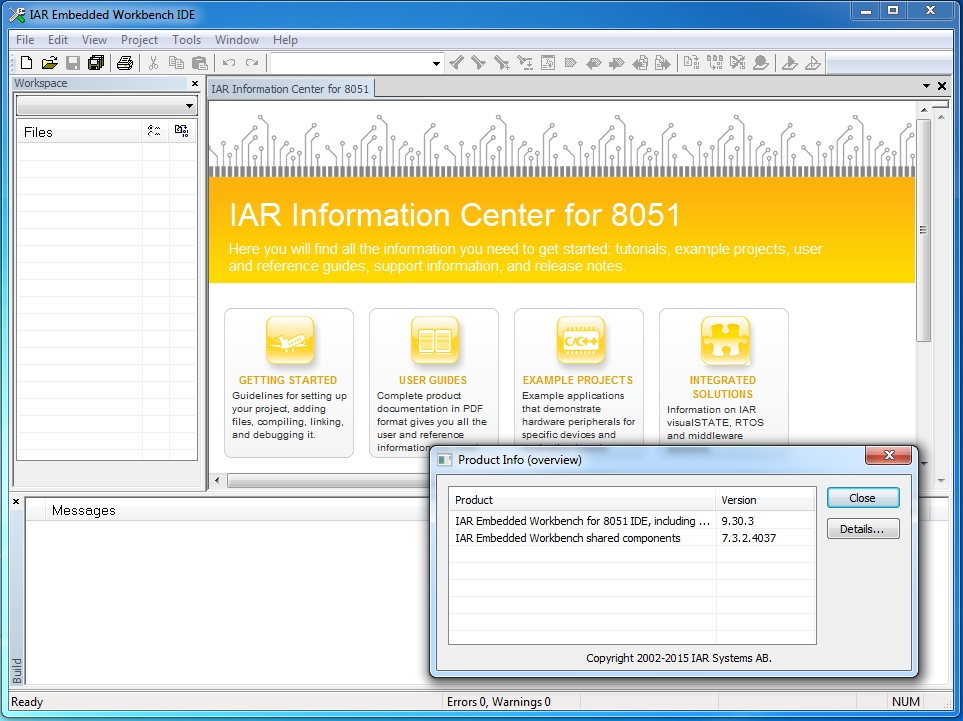Click the Replace toolbar icon
The image size is (963, 721).
pos(524,63)
